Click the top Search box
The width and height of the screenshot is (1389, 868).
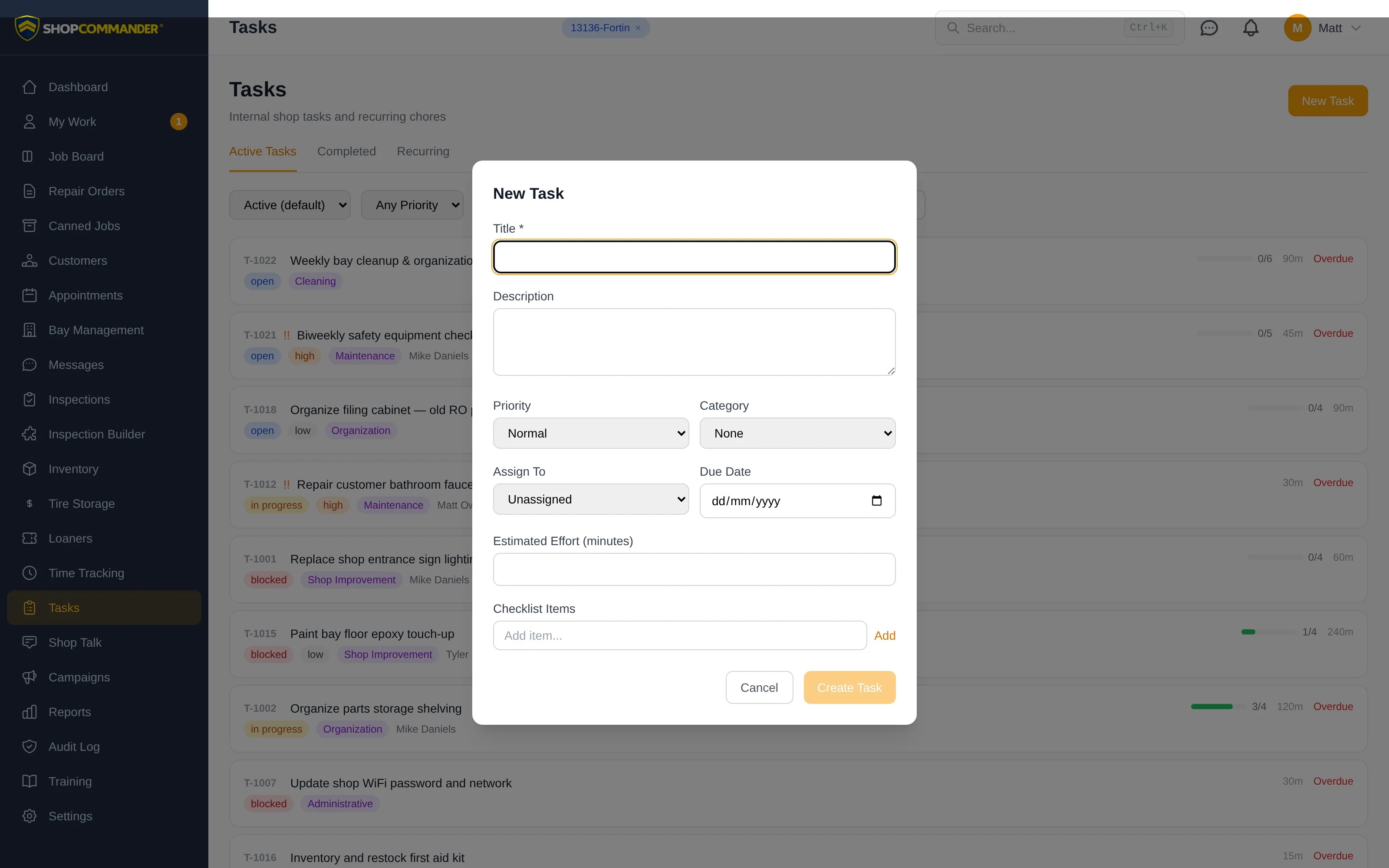[x=1060, y=28]
